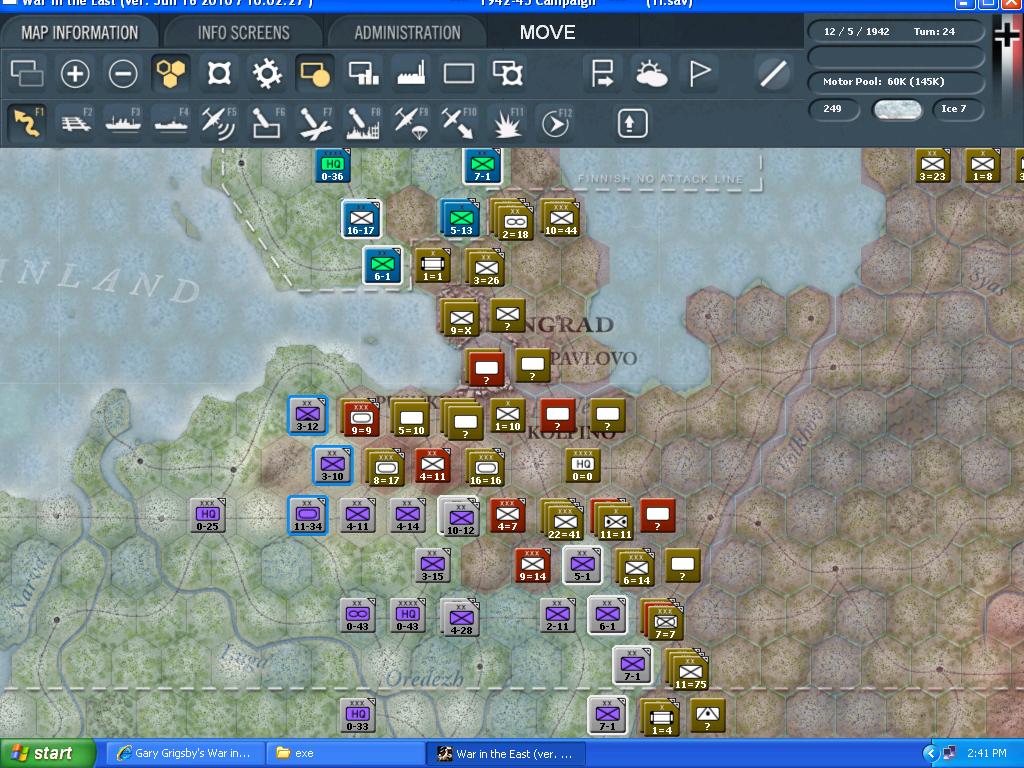Select F6 bomb unit mode icon
1024x768 pixels.
pyautogui.click(x=267, y=123)
